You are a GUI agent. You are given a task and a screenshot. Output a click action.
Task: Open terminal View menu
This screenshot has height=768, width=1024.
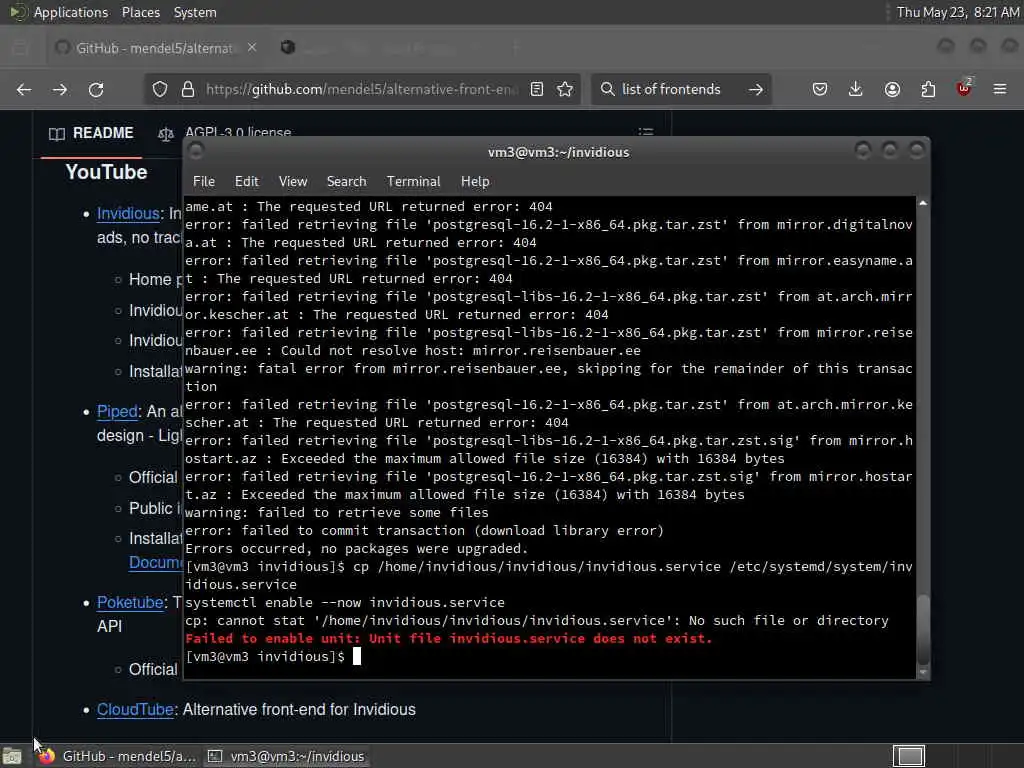(x=293, y=182)
